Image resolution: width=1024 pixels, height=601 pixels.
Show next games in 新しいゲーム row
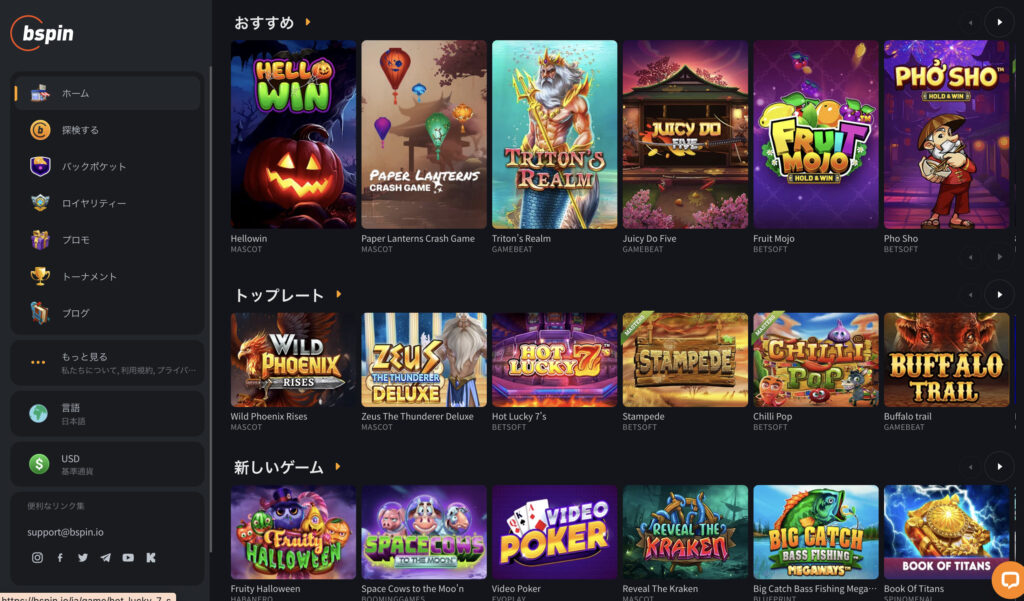click(999, 466)
